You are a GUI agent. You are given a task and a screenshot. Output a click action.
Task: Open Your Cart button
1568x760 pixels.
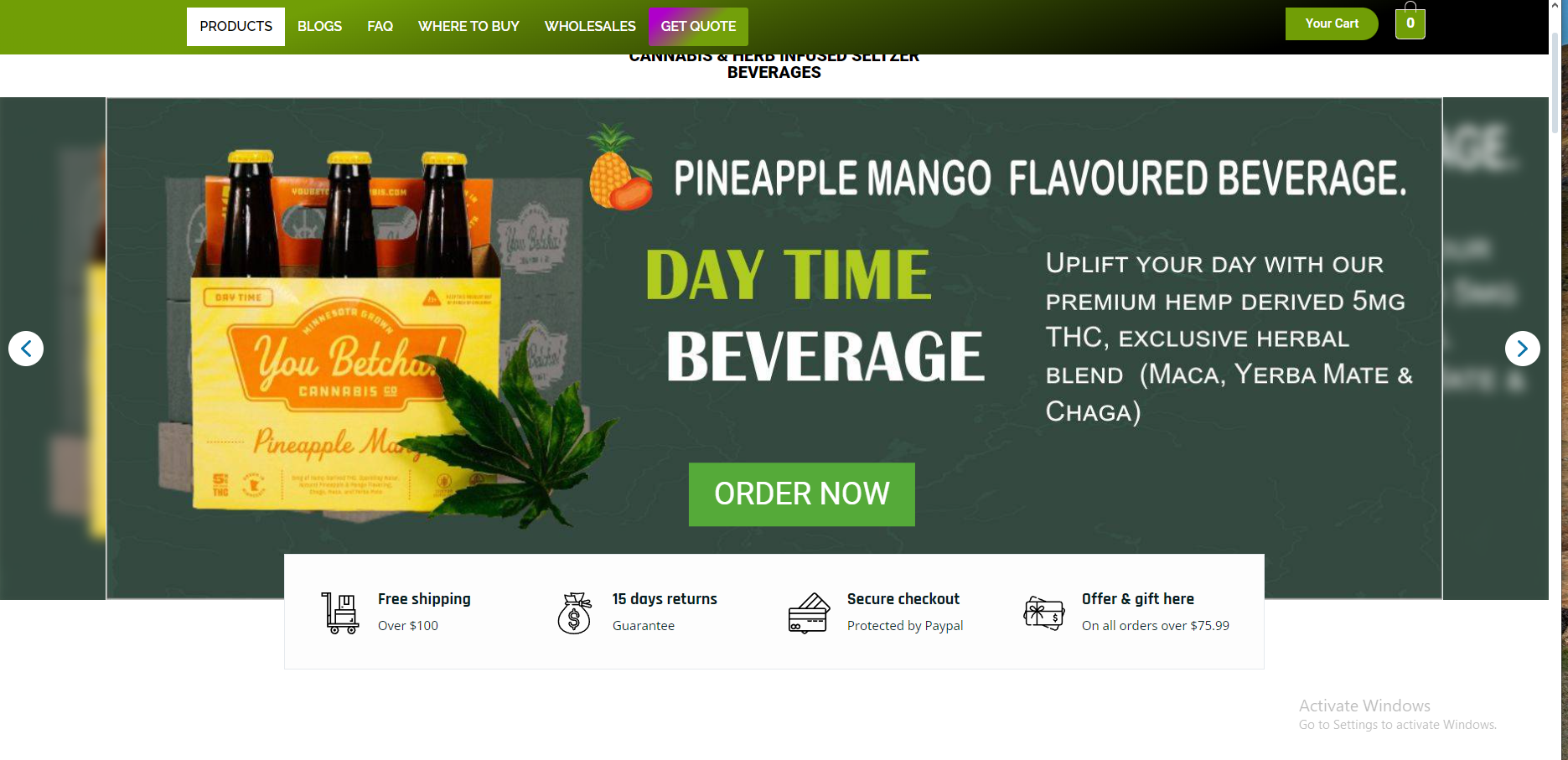coord(1332,23)
